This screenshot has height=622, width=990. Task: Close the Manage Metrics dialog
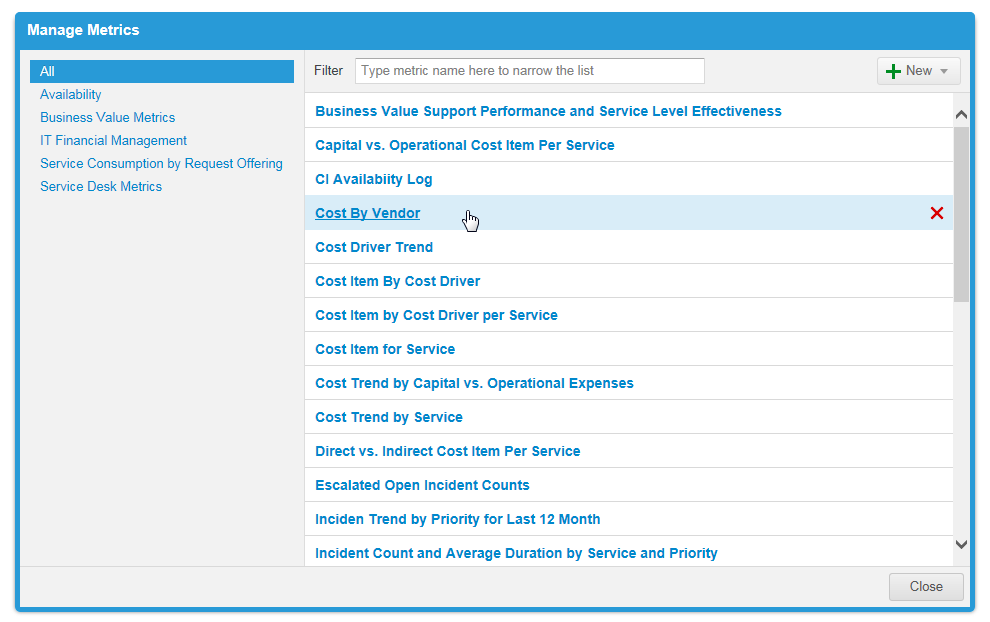click(x=925, y=587)
